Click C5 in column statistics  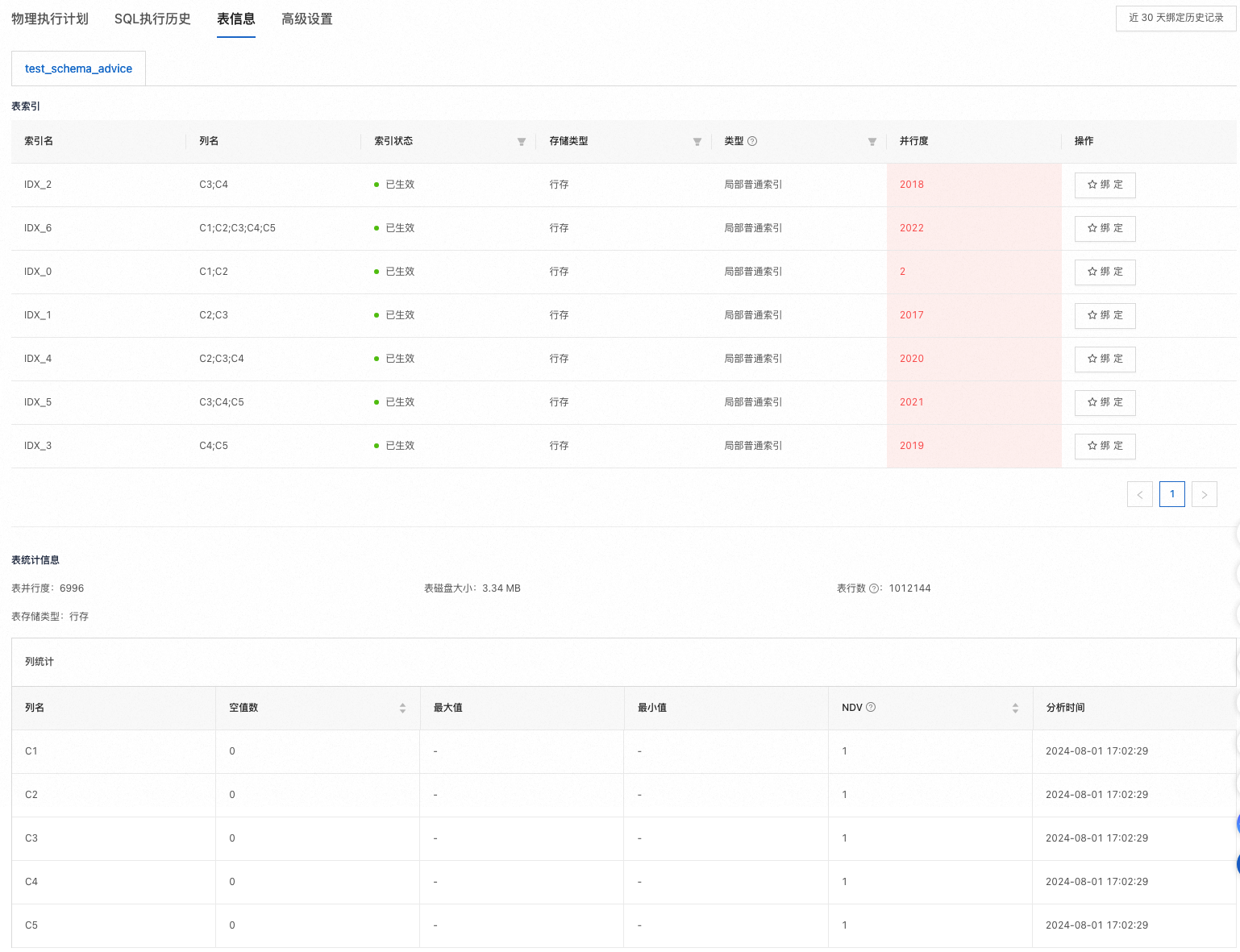[x=31, y=925]
